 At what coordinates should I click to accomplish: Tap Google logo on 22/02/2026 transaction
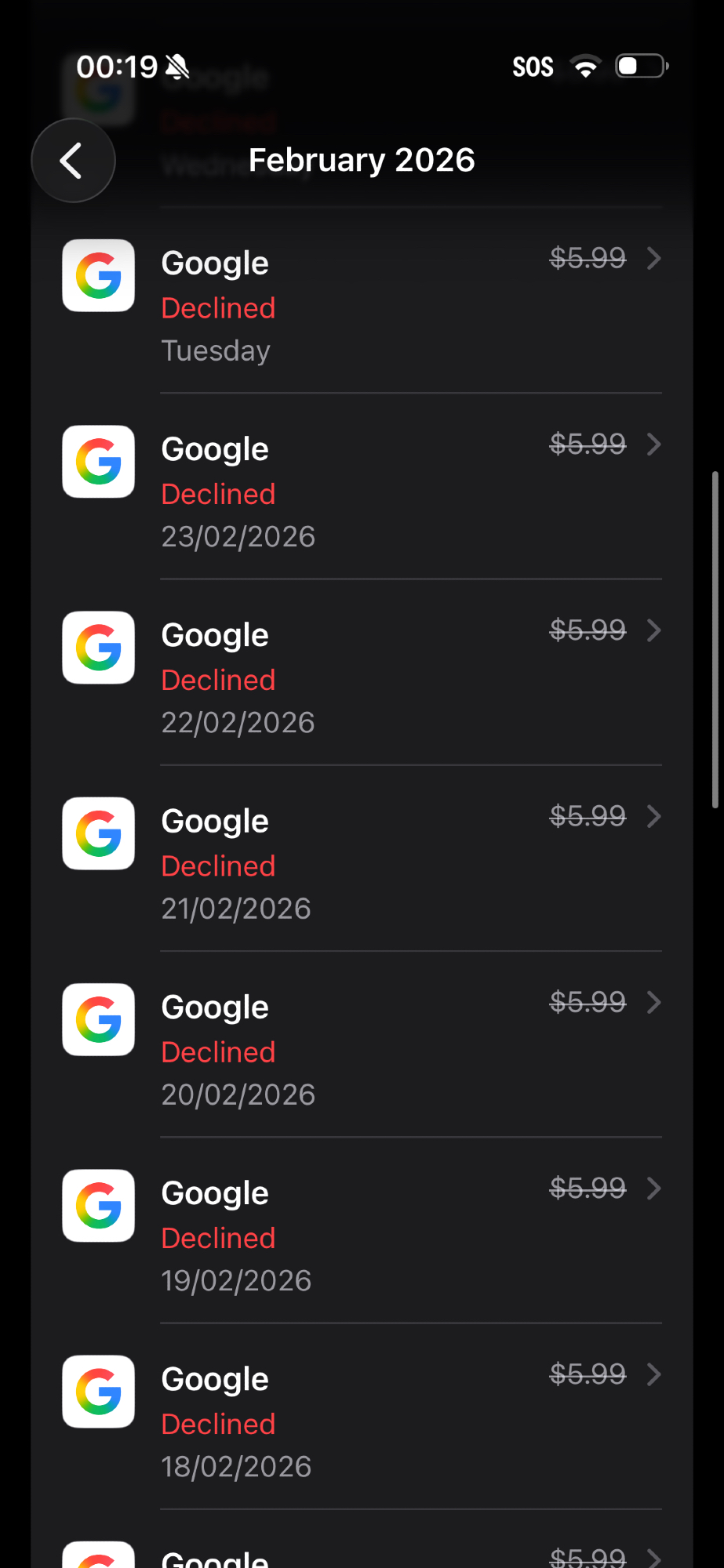coord(99,648)
